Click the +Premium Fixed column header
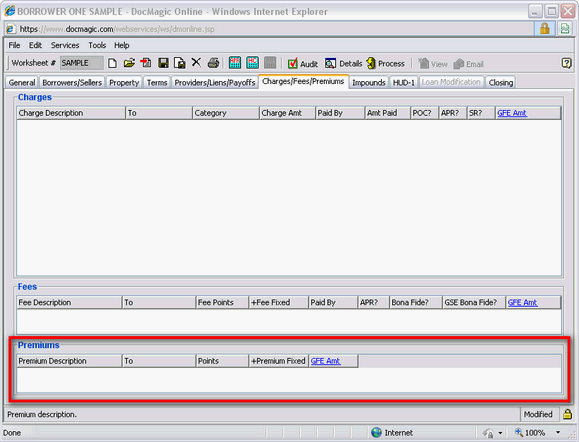 click(278, 361)
